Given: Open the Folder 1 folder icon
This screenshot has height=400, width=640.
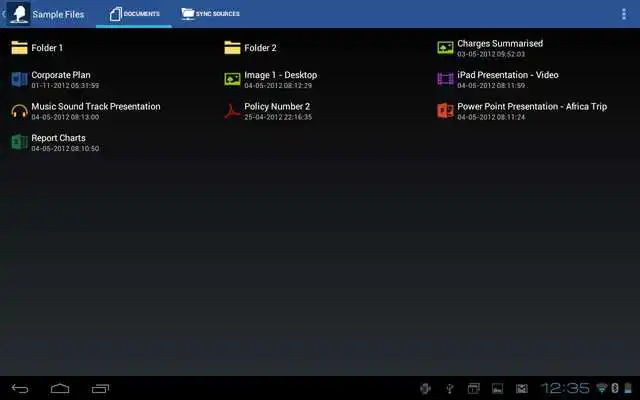Looking at the screenshot, I should pos(18,47).
